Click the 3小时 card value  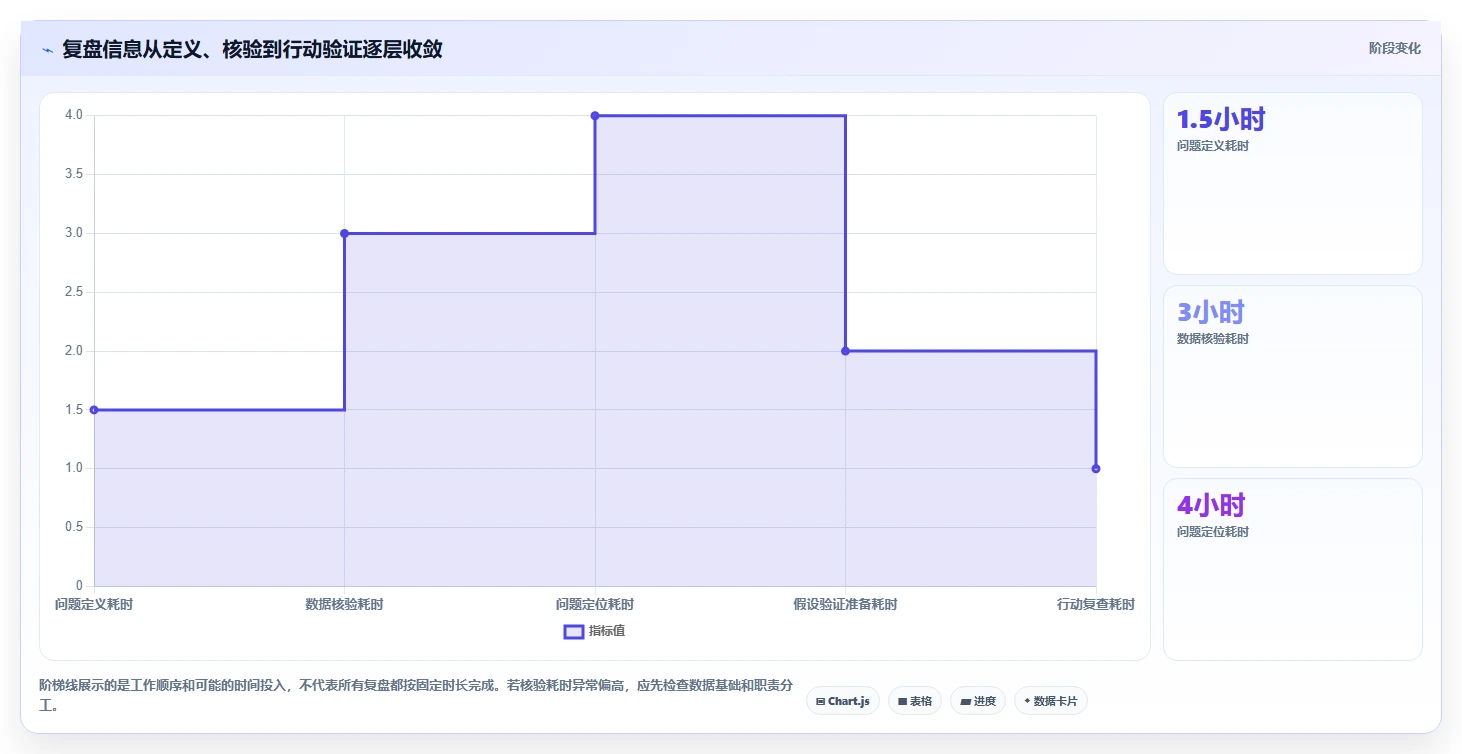tap(1210, 313)
